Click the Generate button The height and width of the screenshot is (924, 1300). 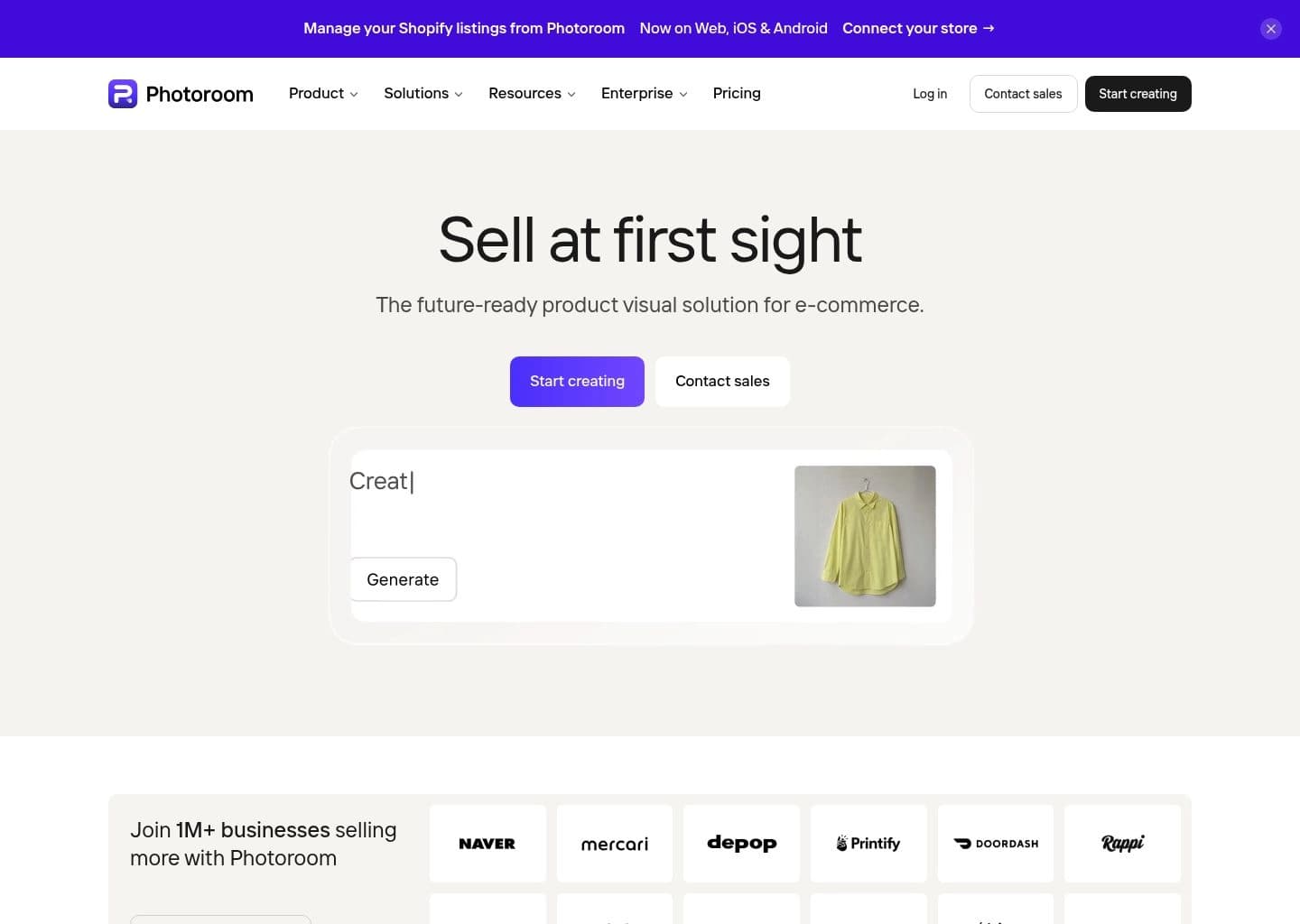403,579
